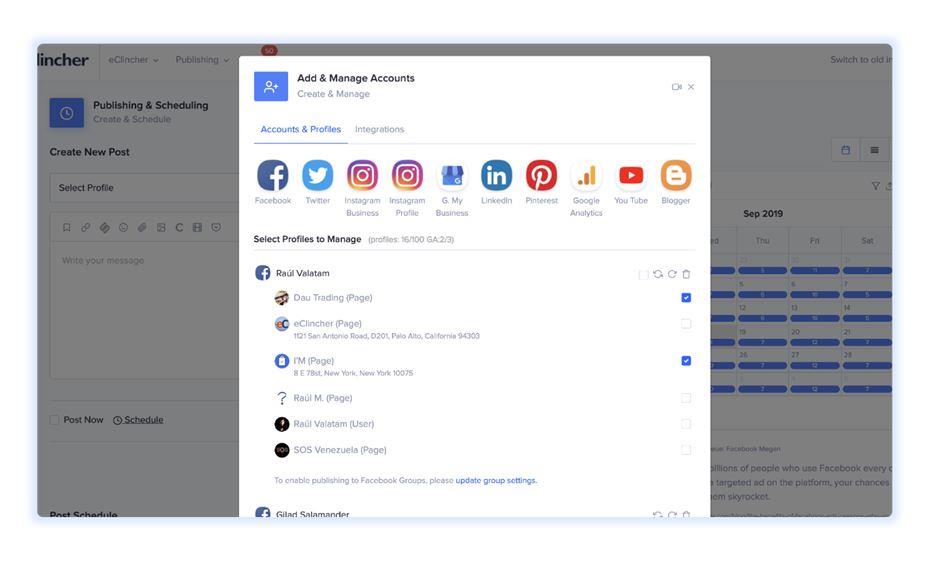
Task: Open the Publishing dropdown menu
Action: [202, 60]
